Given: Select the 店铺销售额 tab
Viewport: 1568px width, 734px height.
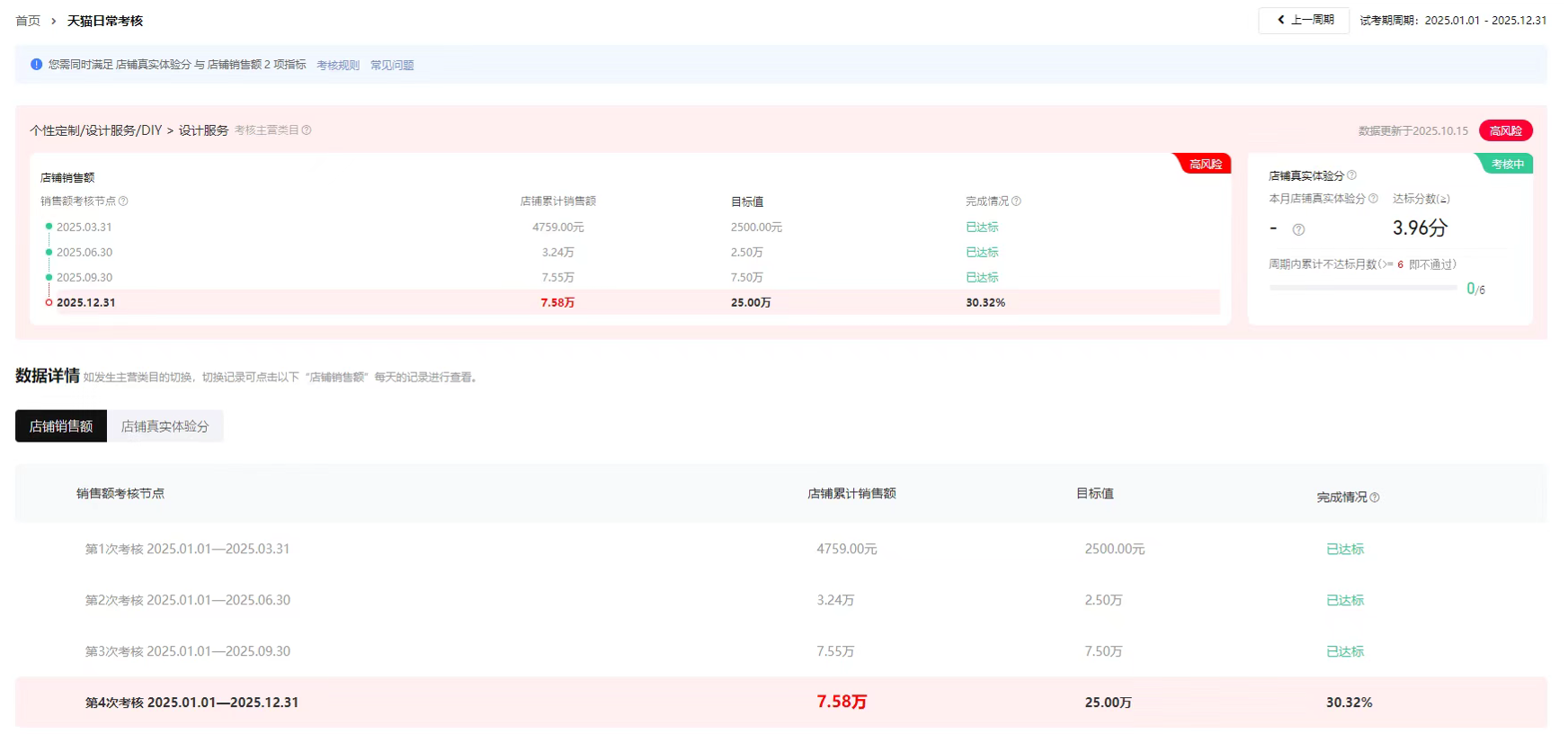Looking at the screenshot, I should 61,426.
